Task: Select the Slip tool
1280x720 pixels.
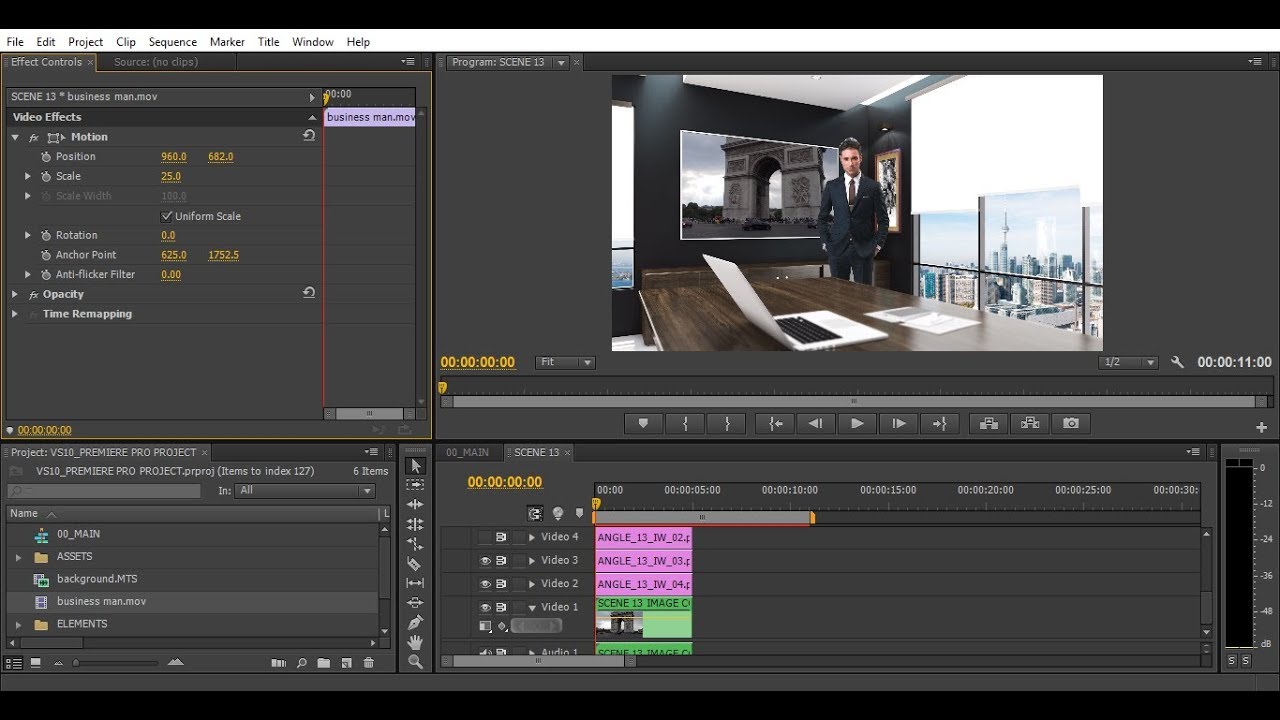Action: (x=416, y=583)
